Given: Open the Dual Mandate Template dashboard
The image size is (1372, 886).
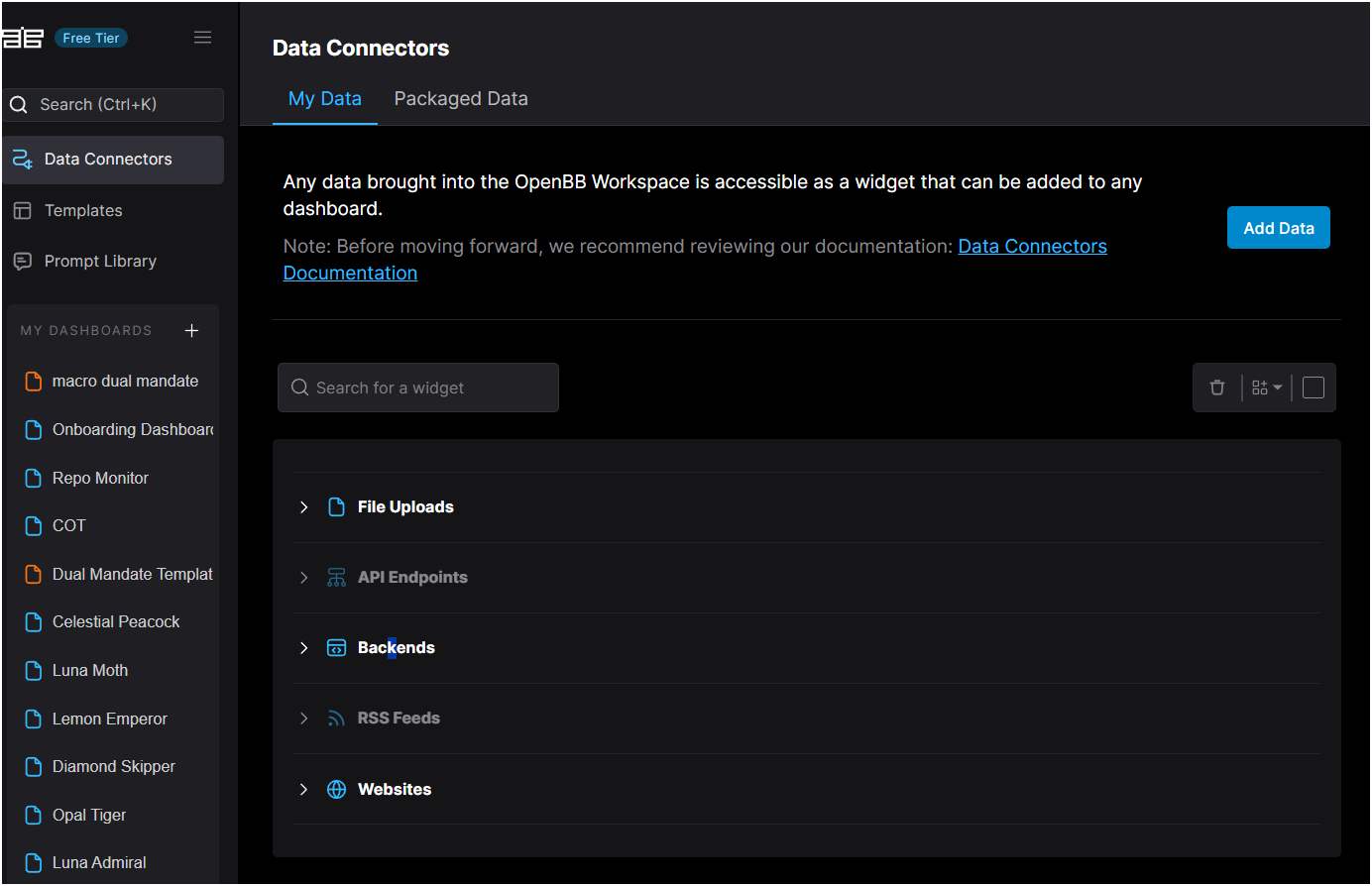Looking at the screenshot, I should click(x=133, y=574).
